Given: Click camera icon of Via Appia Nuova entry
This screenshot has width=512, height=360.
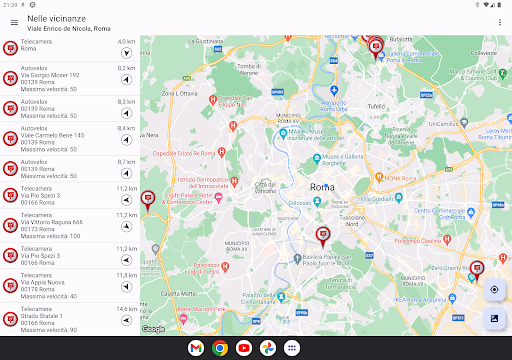Looking at the screenshot, I should pos(10,286).
